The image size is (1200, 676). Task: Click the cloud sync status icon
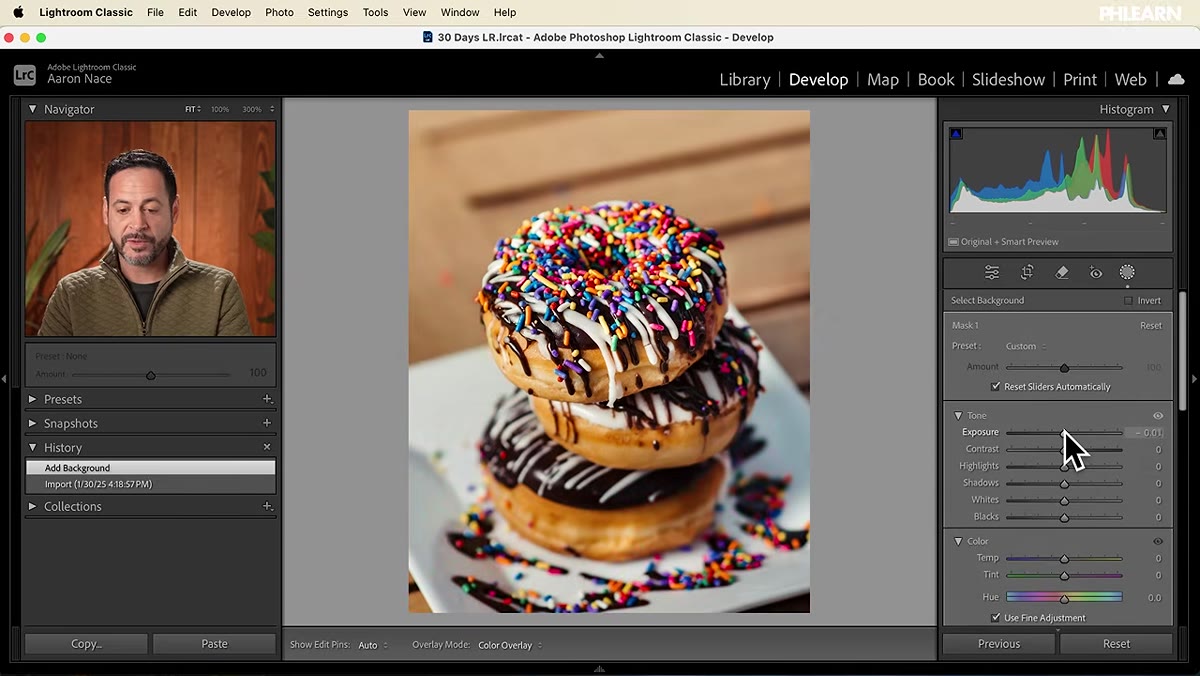point(1176,79)
